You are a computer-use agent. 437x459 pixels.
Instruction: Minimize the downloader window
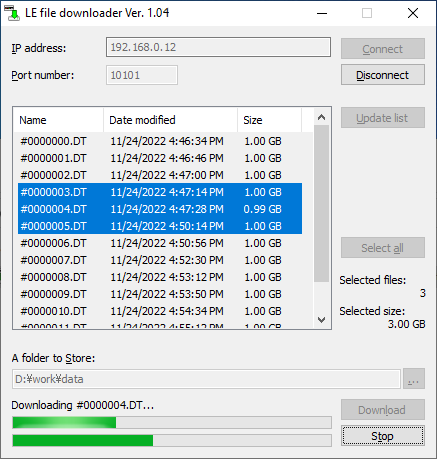point(322,13)
